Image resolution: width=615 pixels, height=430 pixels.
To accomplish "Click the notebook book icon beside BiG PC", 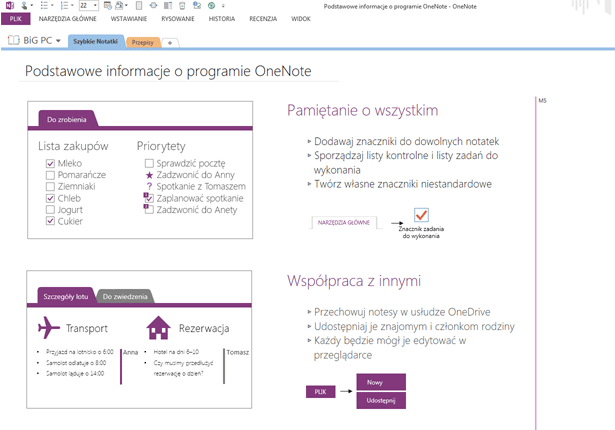I will point(13,40).
